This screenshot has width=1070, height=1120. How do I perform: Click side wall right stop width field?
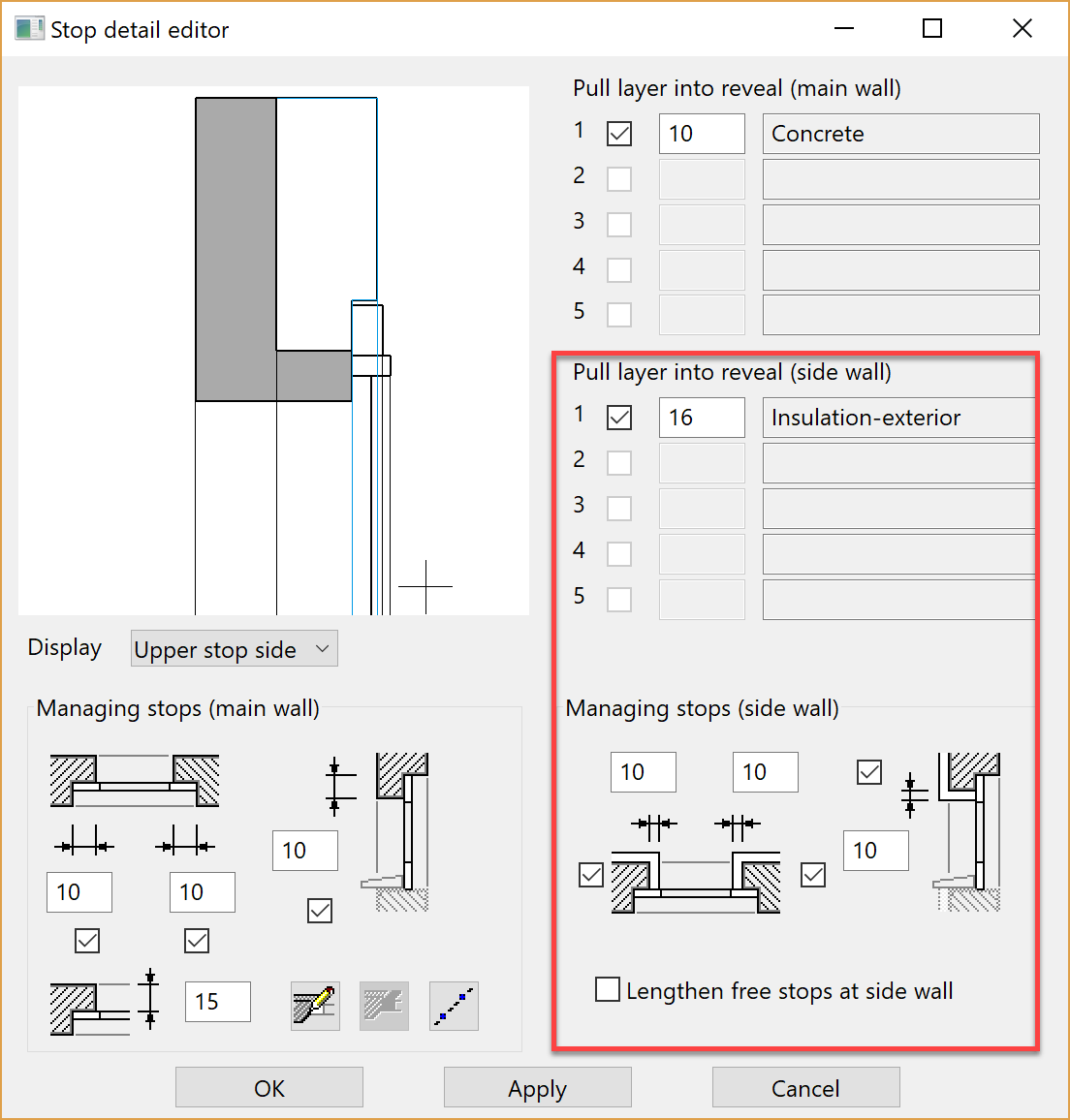[766, 772]
